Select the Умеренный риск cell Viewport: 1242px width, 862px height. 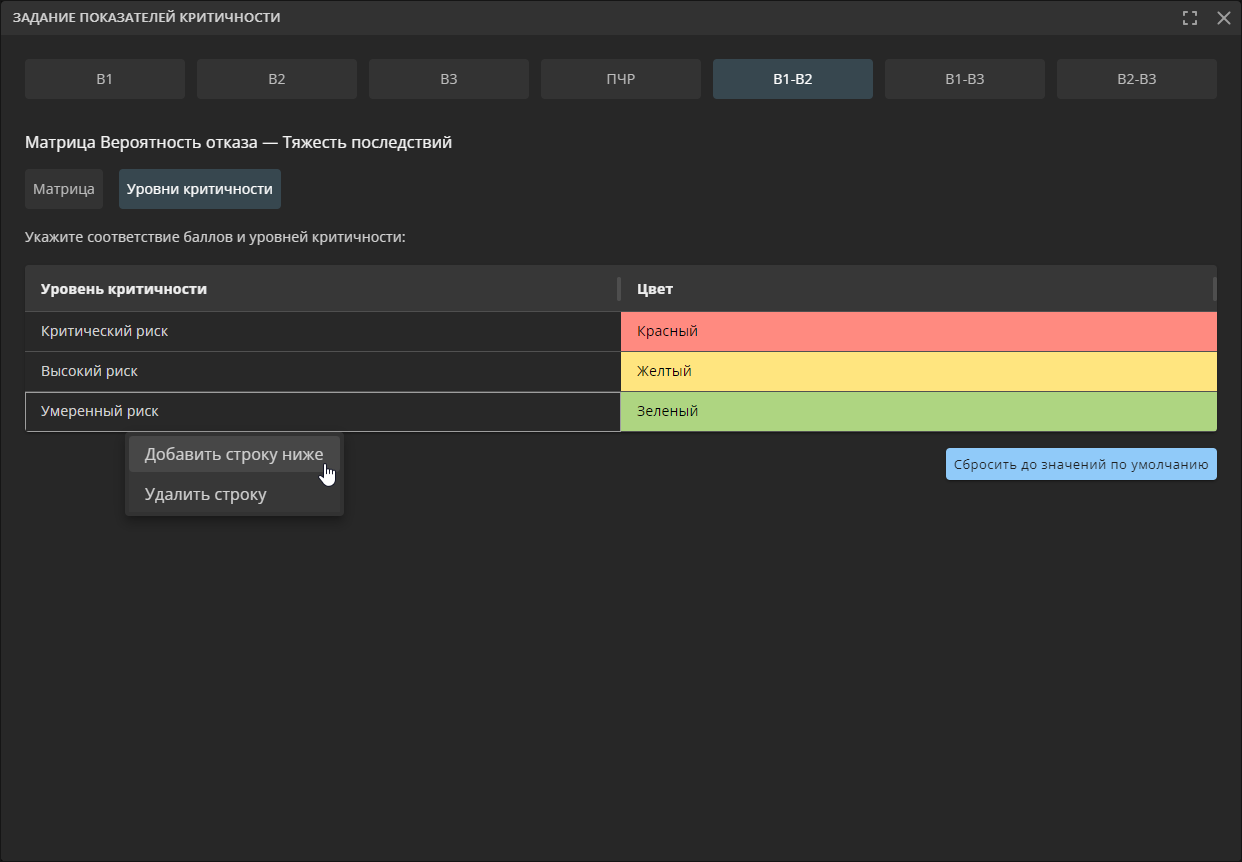pyautogui.click(x=323, y=411)
